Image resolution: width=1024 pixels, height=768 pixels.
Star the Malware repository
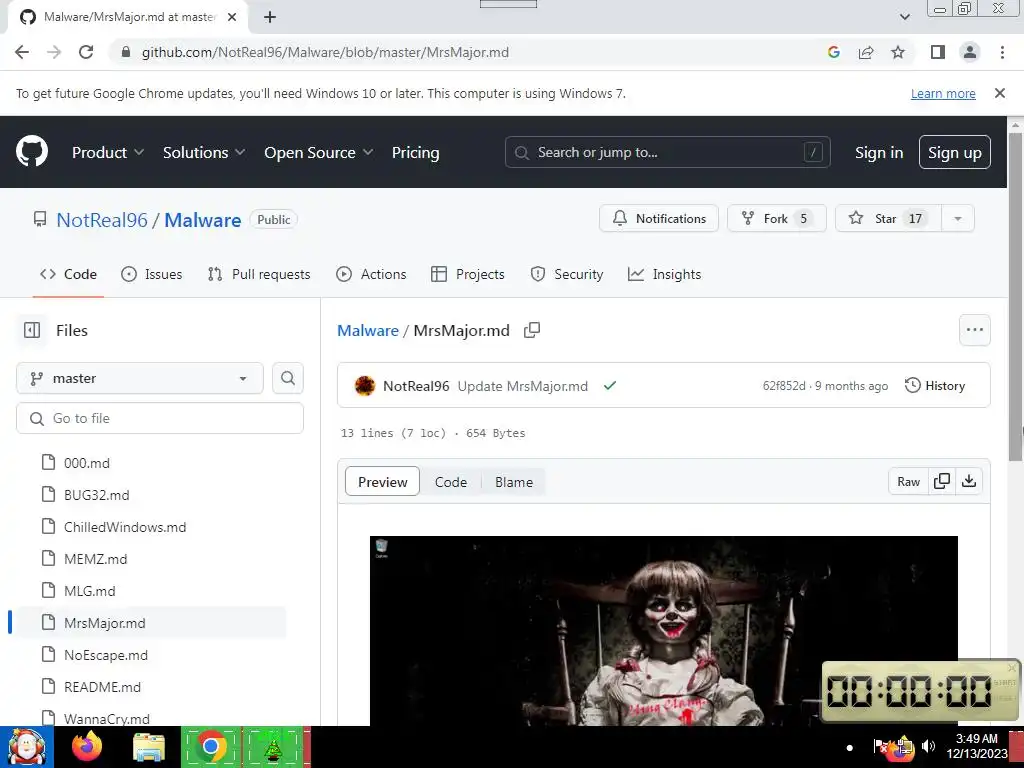(888, 219)
